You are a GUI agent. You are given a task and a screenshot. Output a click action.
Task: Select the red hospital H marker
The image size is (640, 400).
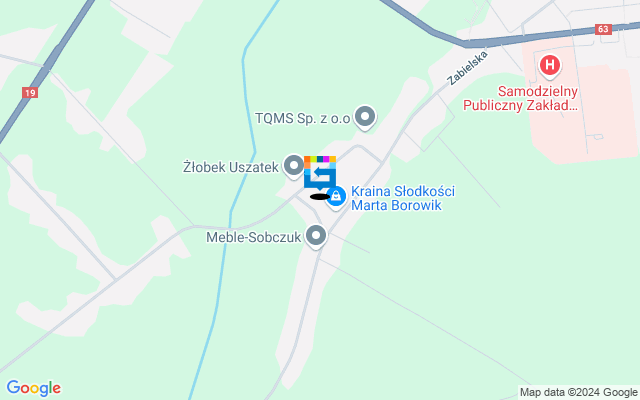coord(549,66)
